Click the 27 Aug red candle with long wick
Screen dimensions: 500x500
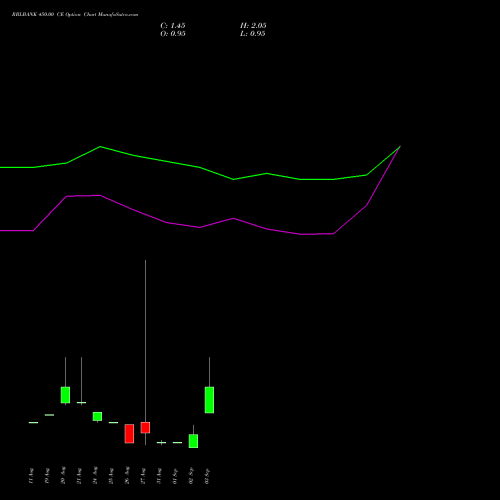pos(145,428)
